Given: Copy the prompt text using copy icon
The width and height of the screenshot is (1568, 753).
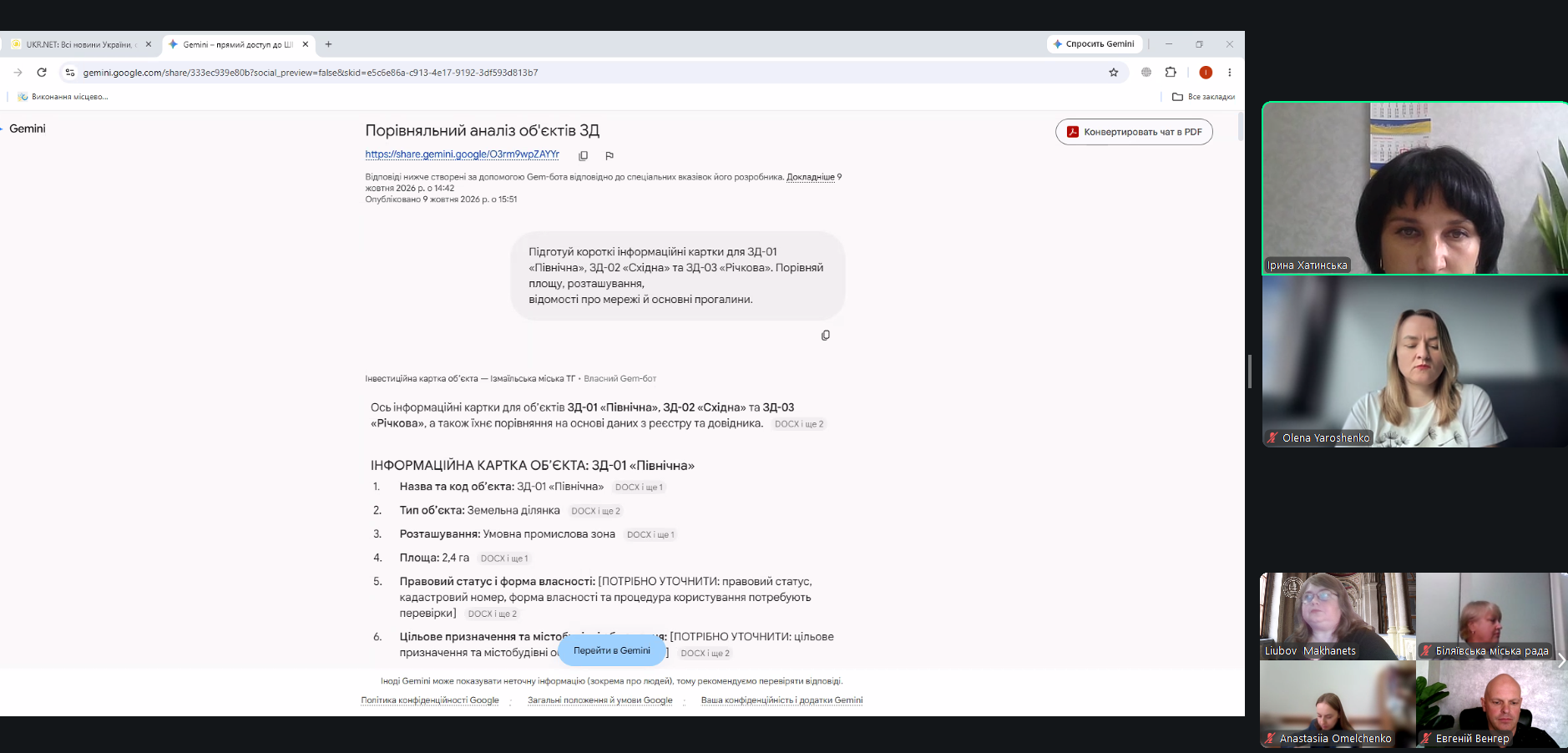Looking at the screenshot, I should pyautogui.click(x=826, y=335).
